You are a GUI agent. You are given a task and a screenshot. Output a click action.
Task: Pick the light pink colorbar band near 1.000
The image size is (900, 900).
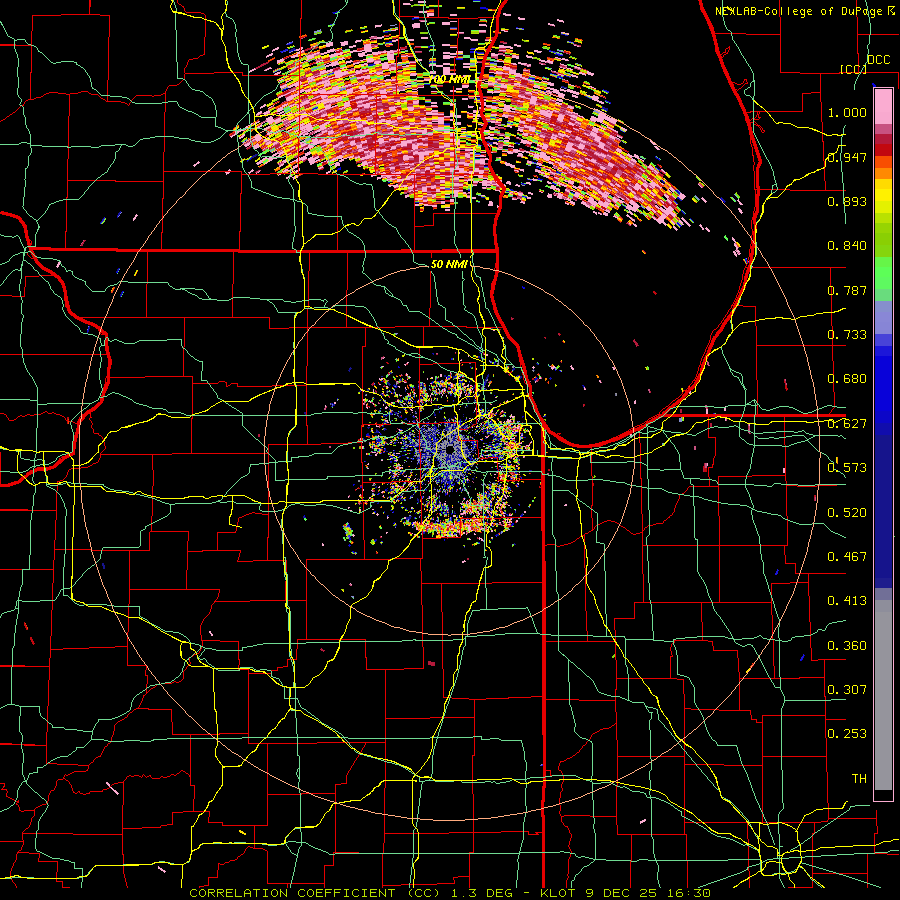(x=883, y=107)
